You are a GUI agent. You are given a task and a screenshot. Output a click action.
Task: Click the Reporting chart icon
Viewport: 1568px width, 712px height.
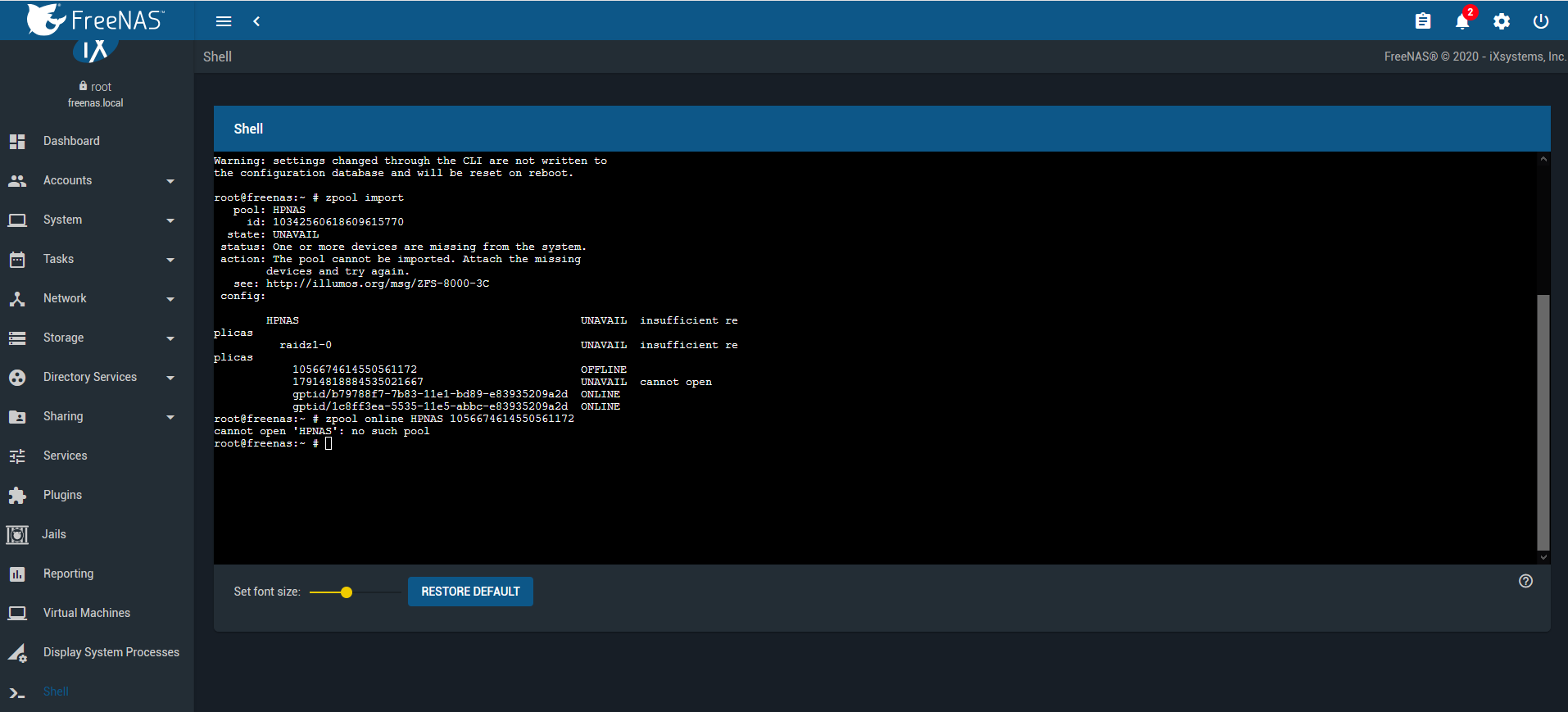17,574
